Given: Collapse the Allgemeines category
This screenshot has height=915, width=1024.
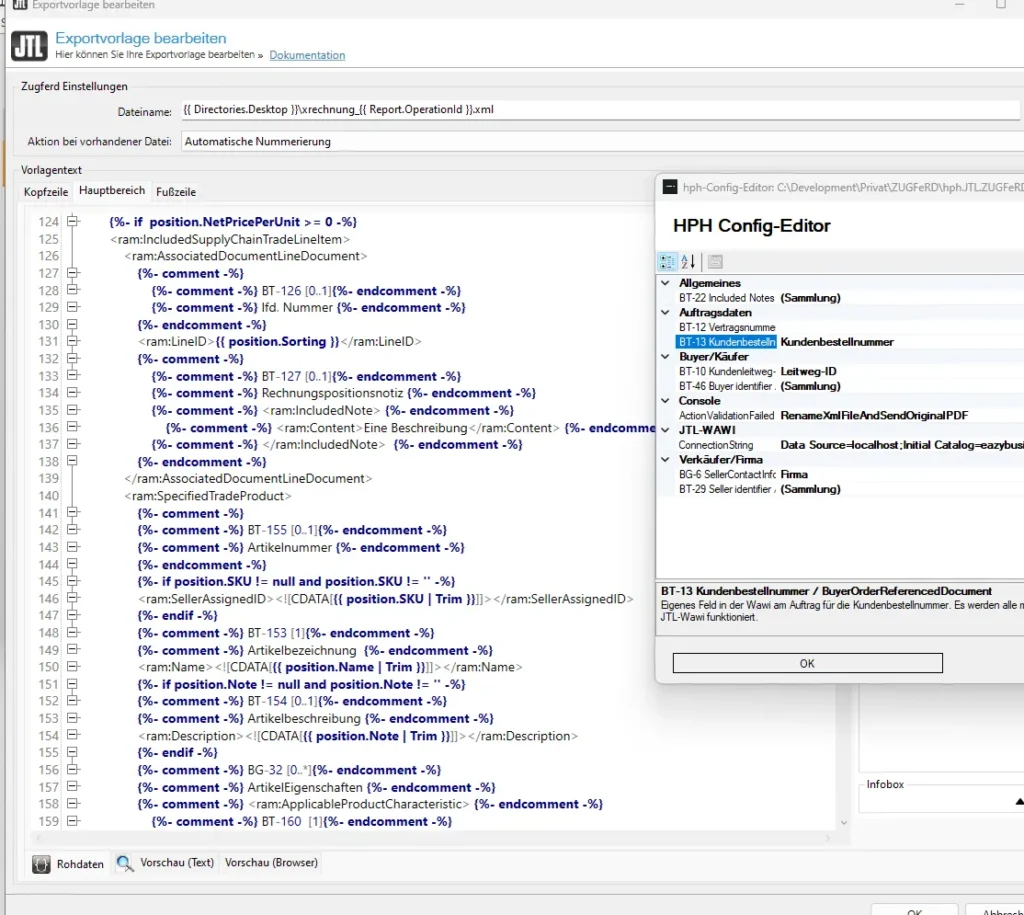Looking at the screenshot, I should [666, 284].
